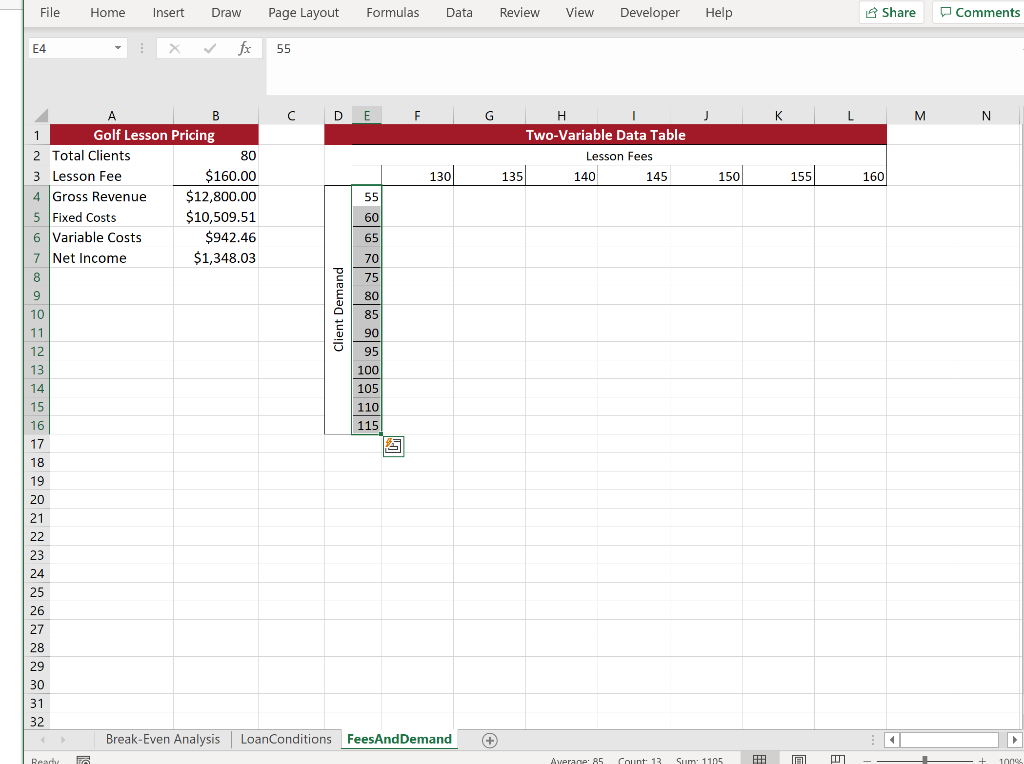Click the Insert Function (fx) icon

click(x=245, y=47)
